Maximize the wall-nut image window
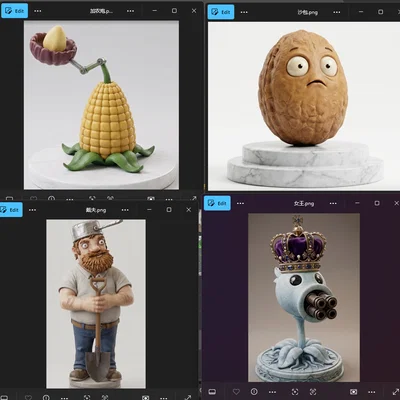Viewport: 400px width, 400px height. (x=380, y=12)
